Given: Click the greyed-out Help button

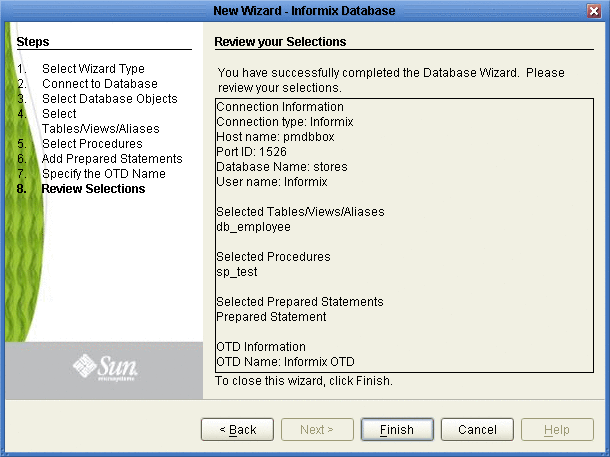Looking at the screenshot, I should (557, 429).
